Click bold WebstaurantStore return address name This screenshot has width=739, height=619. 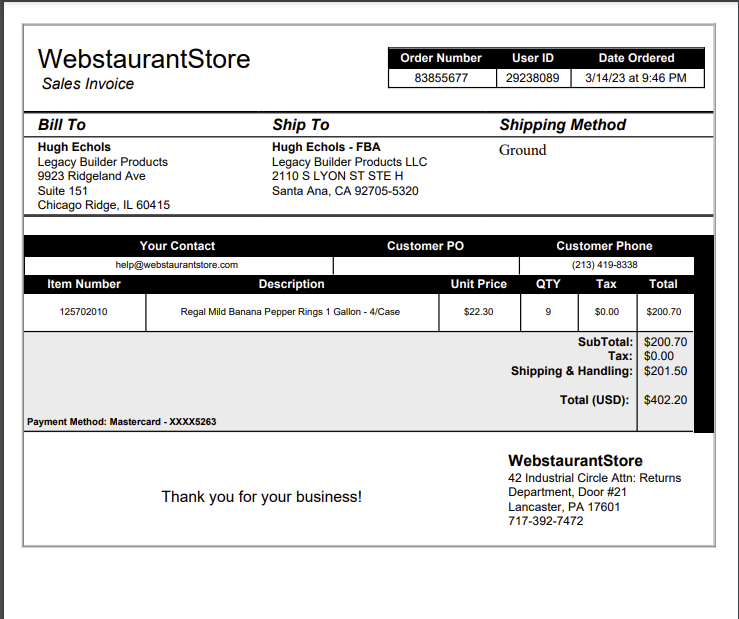click(x=575, y=461)
